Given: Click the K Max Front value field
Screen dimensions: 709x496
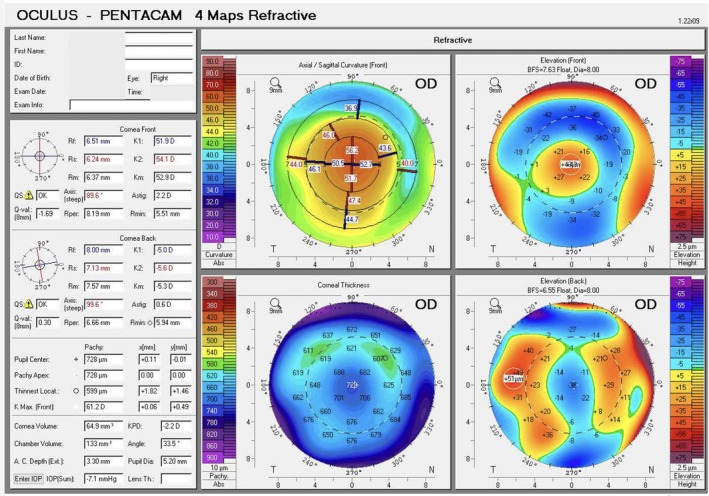Looking at the screenshot, I should [x=104, y=407].
